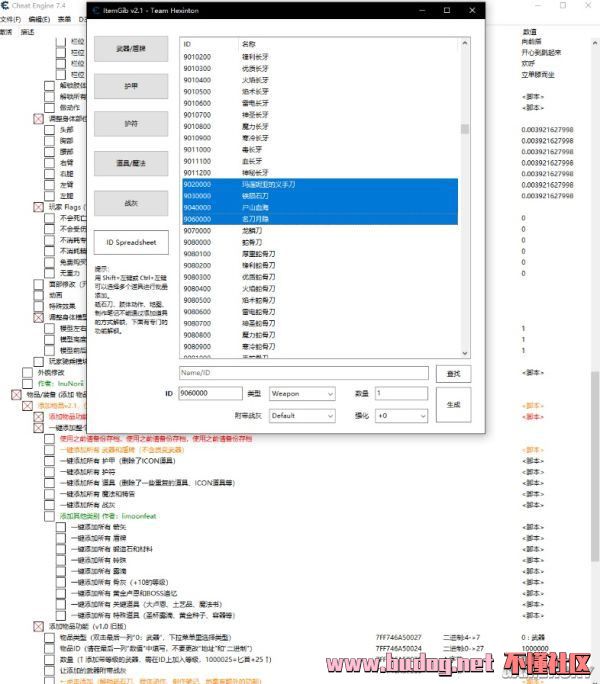Click the ID column header in the item list
This screenshot has width=600, height=684.
click(x=209, y=44)
